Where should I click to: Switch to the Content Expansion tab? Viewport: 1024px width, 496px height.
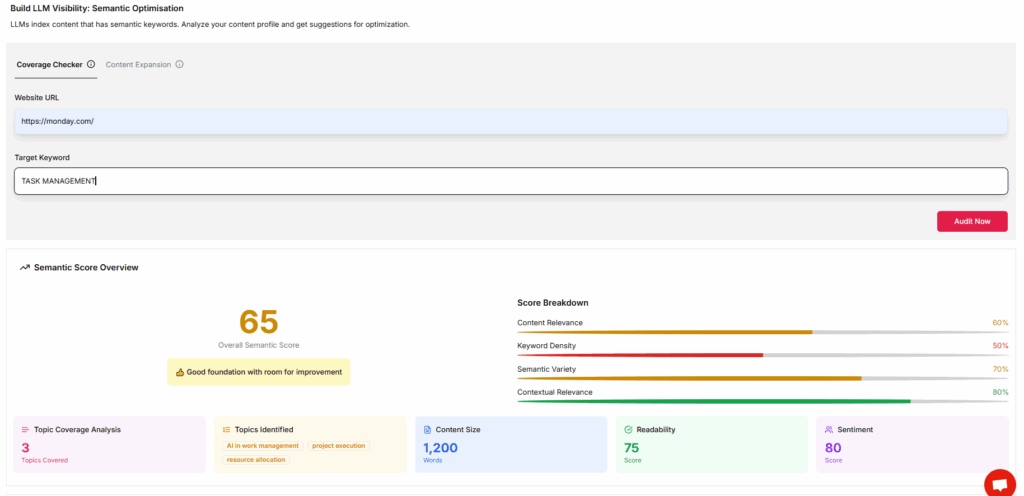click(138, 64)
